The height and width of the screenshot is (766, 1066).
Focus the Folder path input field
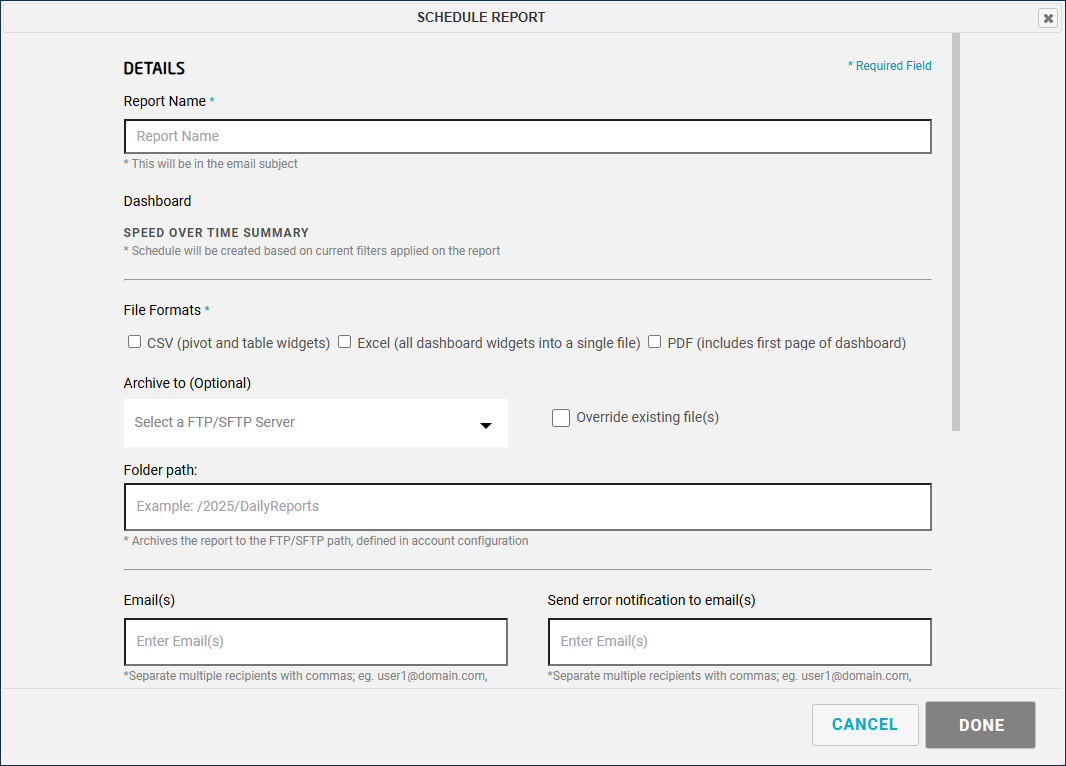[528, 507]
